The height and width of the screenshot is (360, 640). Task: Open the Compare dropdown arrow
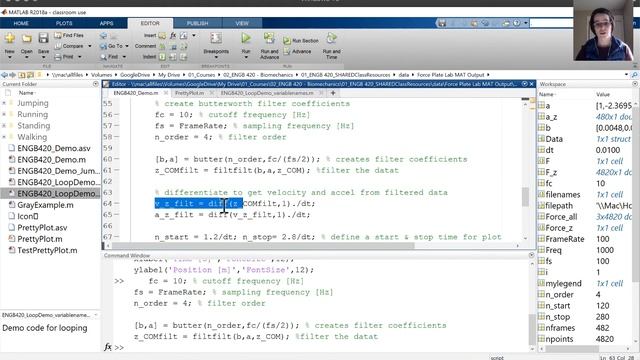pos(90,46)
